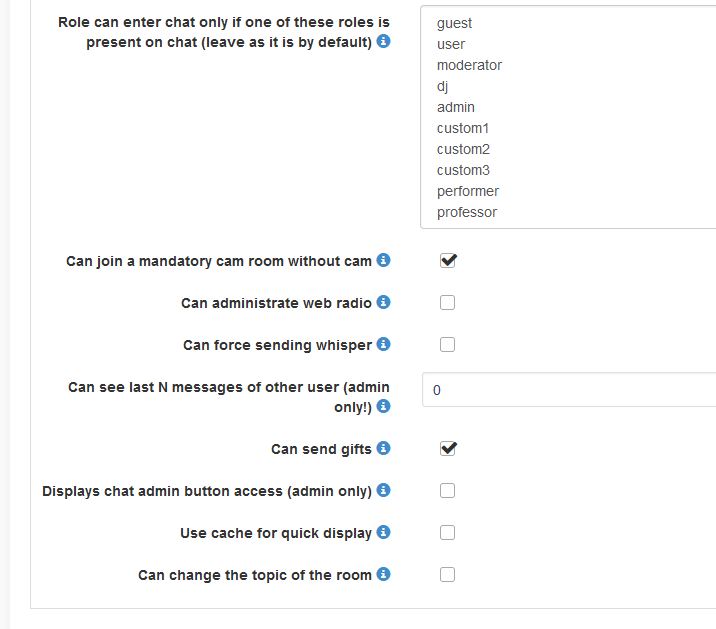716x629 pixels.
Task: Uncheck the 'Can send gifts' checkbox
Action: click(x=448, y=449)
